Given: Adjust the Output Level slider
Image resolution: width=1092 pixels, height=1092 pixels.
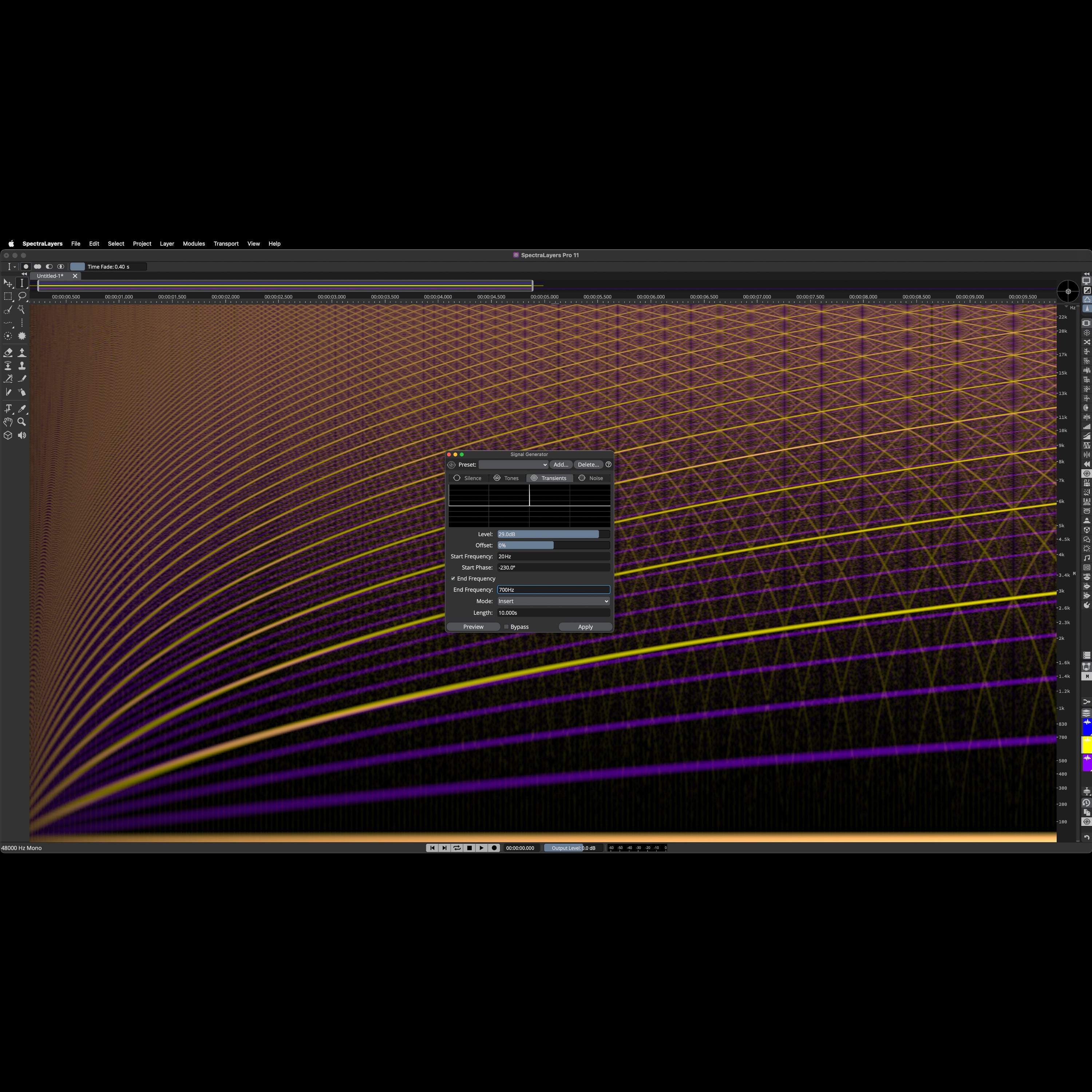Looking at the screenshot, I should 573,848.
